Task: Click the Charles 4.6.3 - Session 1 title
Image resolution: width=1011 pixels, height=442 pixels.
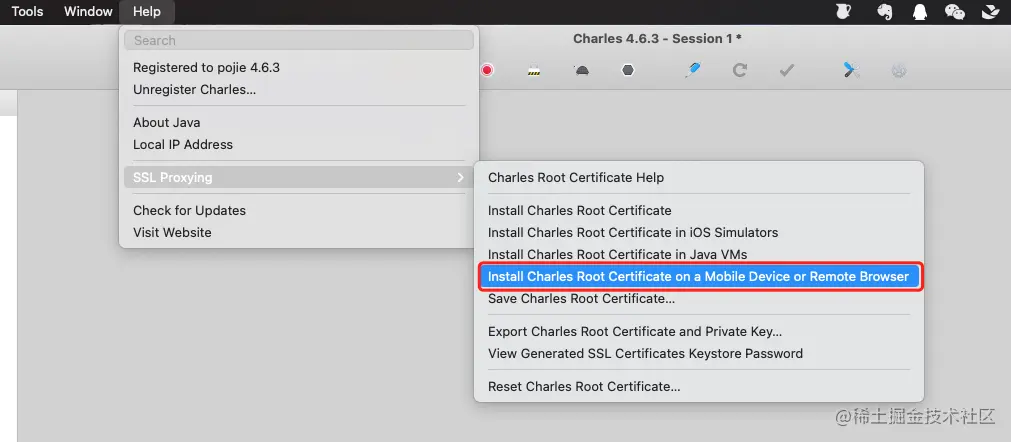Action: 657,39
